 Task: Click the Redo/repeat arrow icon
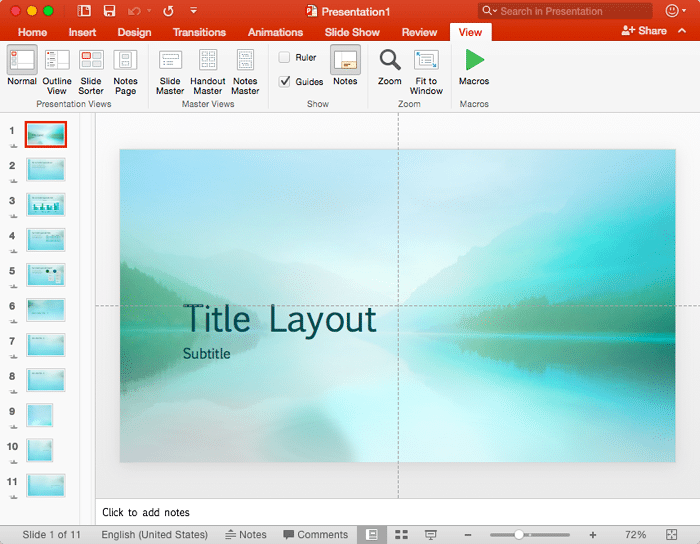click(x=168, y=11)
